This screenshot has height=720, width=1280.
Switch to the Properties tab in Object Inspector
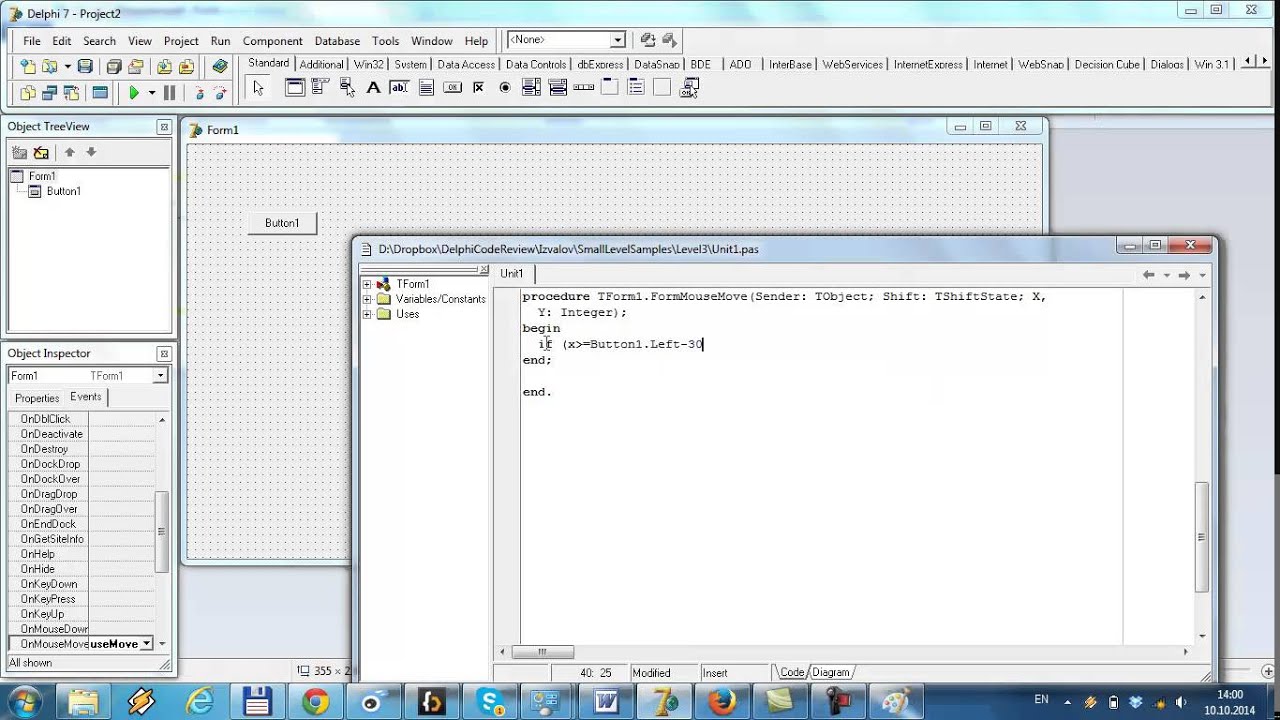tap(37, 398)
